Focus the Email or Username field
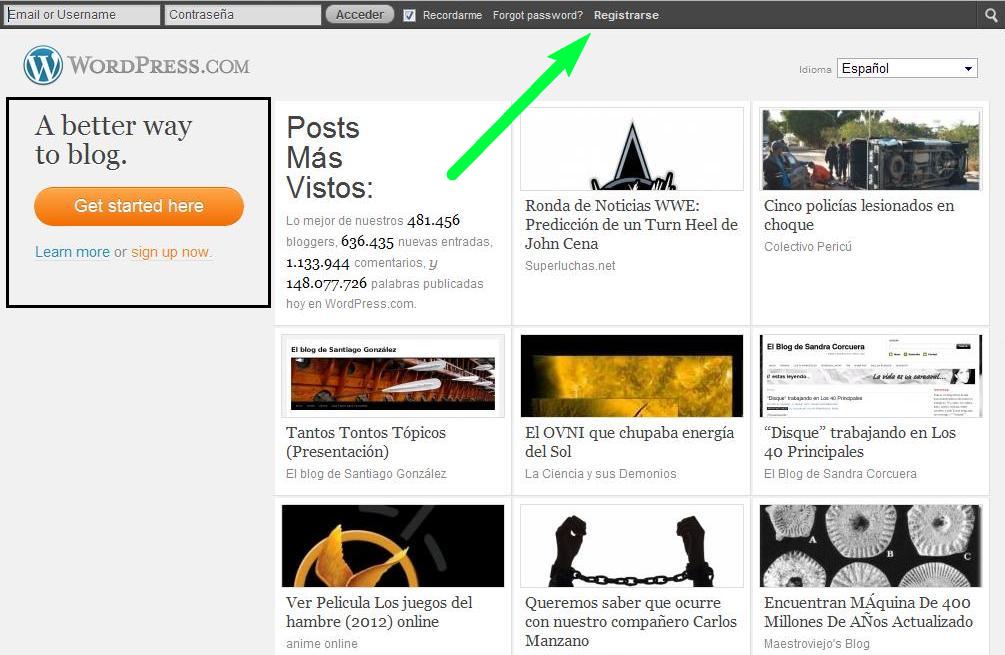 82,15
